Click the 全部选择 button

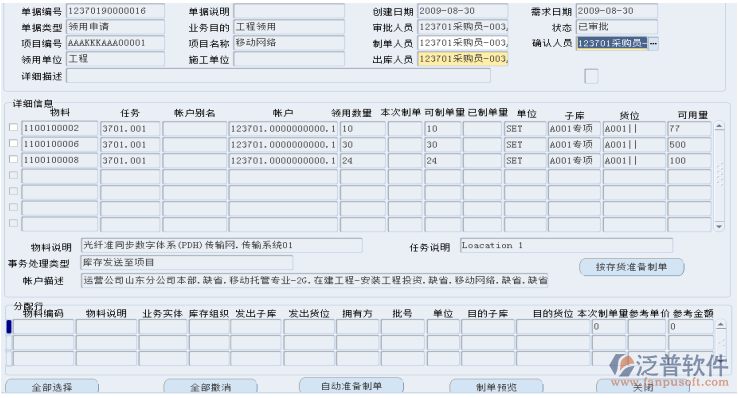click(x=52, y=387)
